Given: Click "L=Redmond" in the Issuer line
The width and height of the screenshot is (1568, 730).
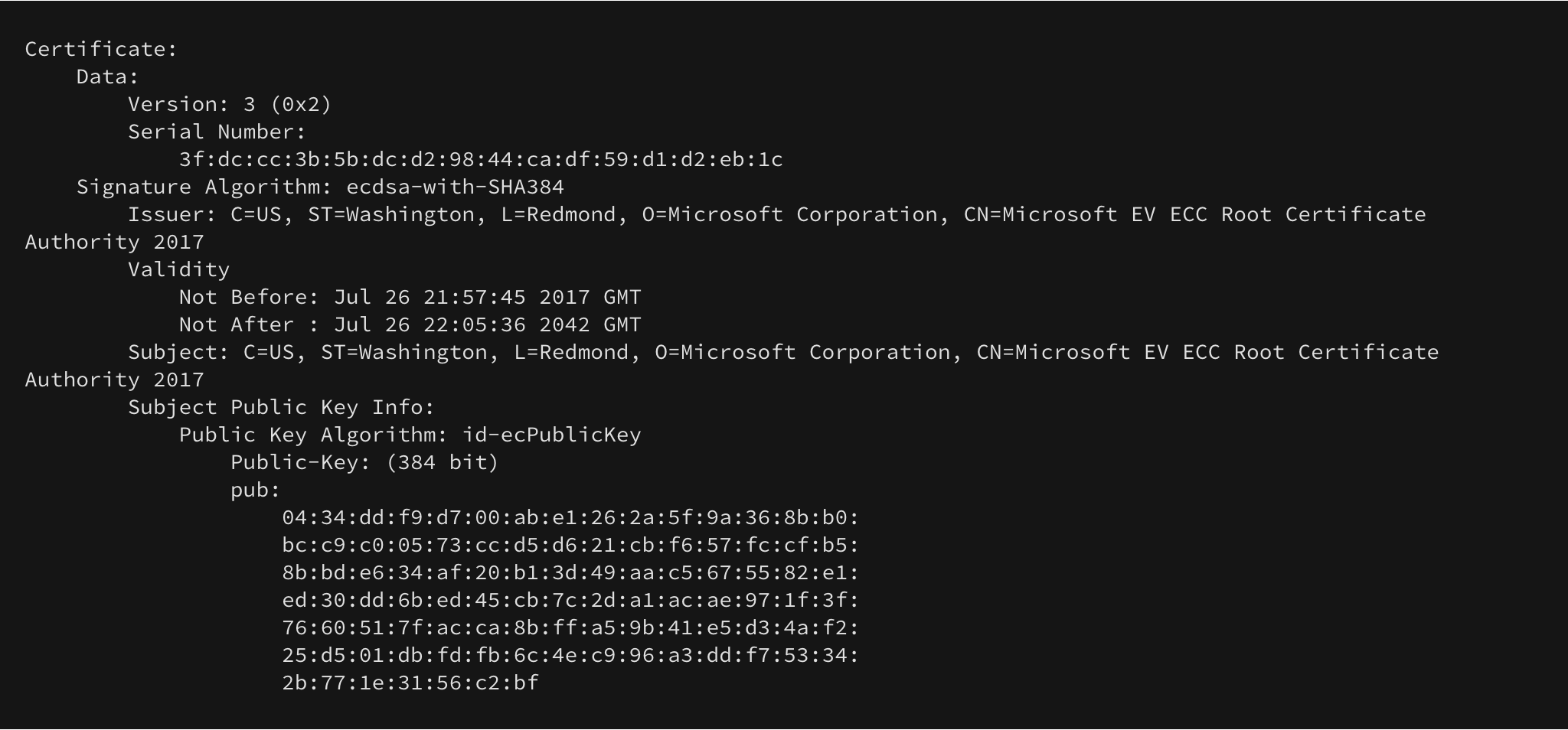Looking at the screenshot, I should (558, 214).
